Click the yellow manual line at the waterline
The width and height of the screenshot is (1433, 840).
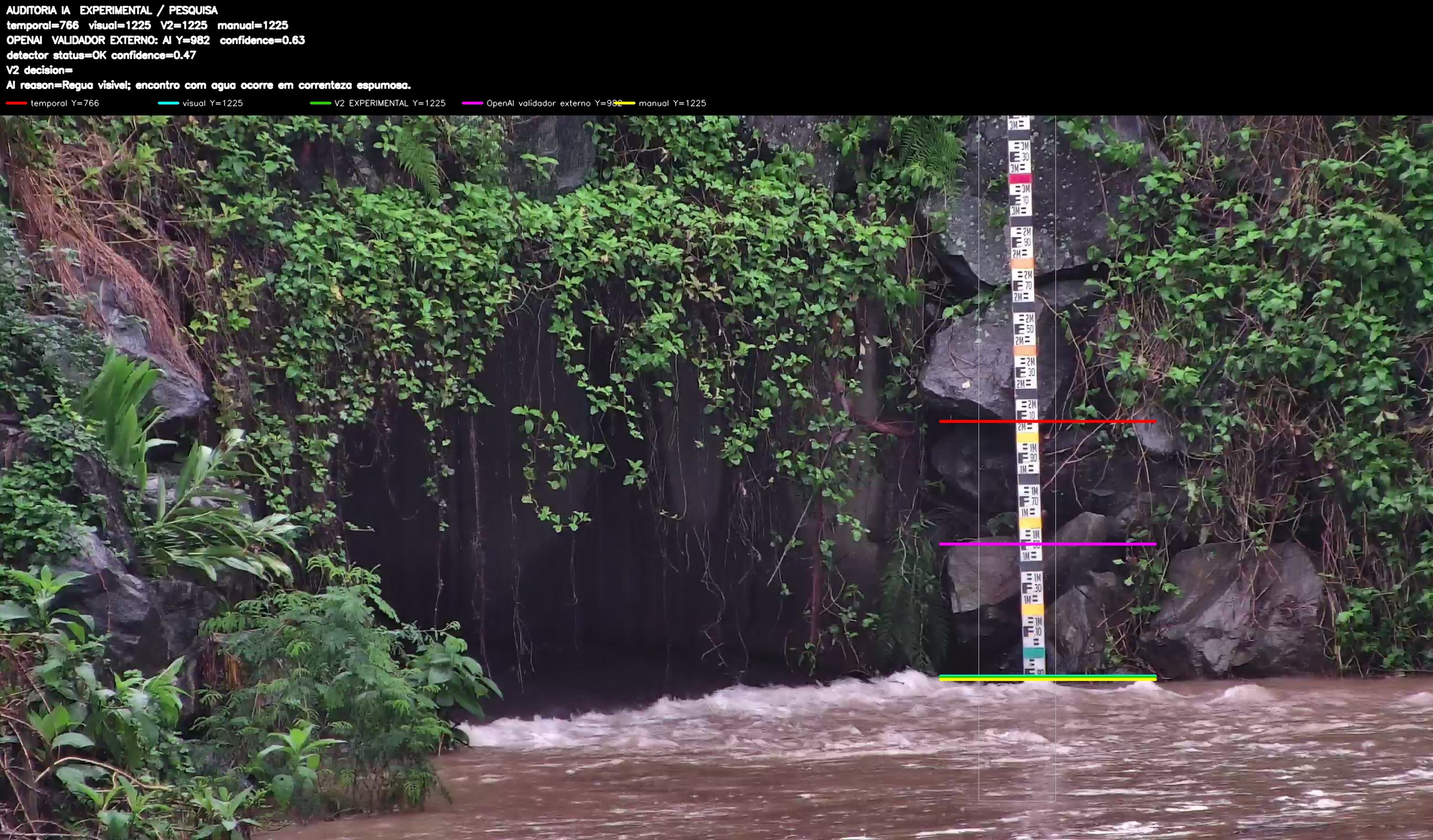[x=1048, y=679]
